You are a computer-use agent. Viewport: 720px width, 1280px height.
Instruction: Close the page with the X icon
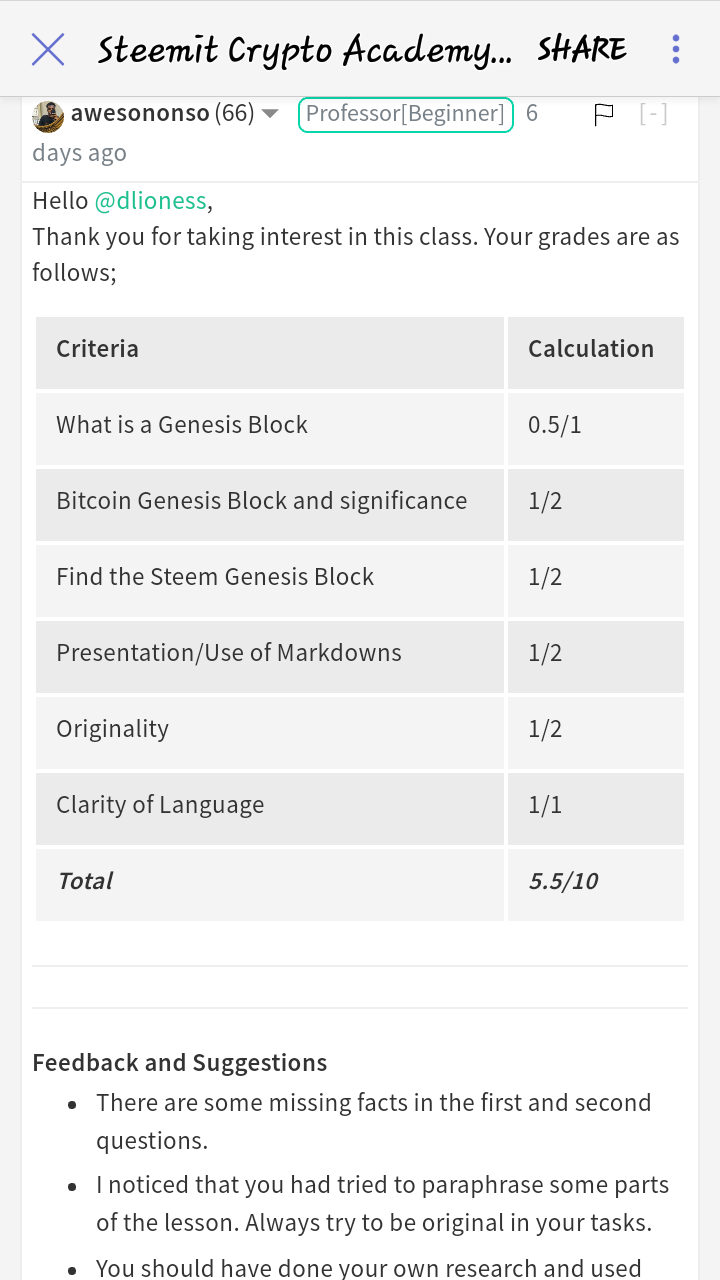(48, 49)
